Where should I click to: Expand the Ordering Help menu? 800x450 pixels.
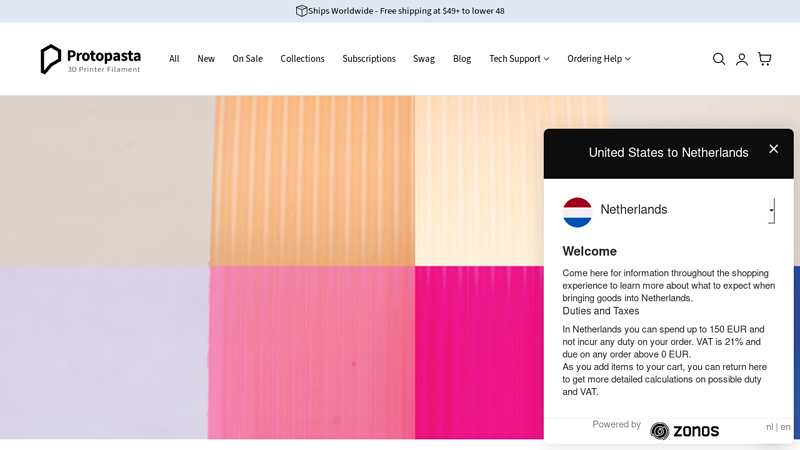point(598,59)
